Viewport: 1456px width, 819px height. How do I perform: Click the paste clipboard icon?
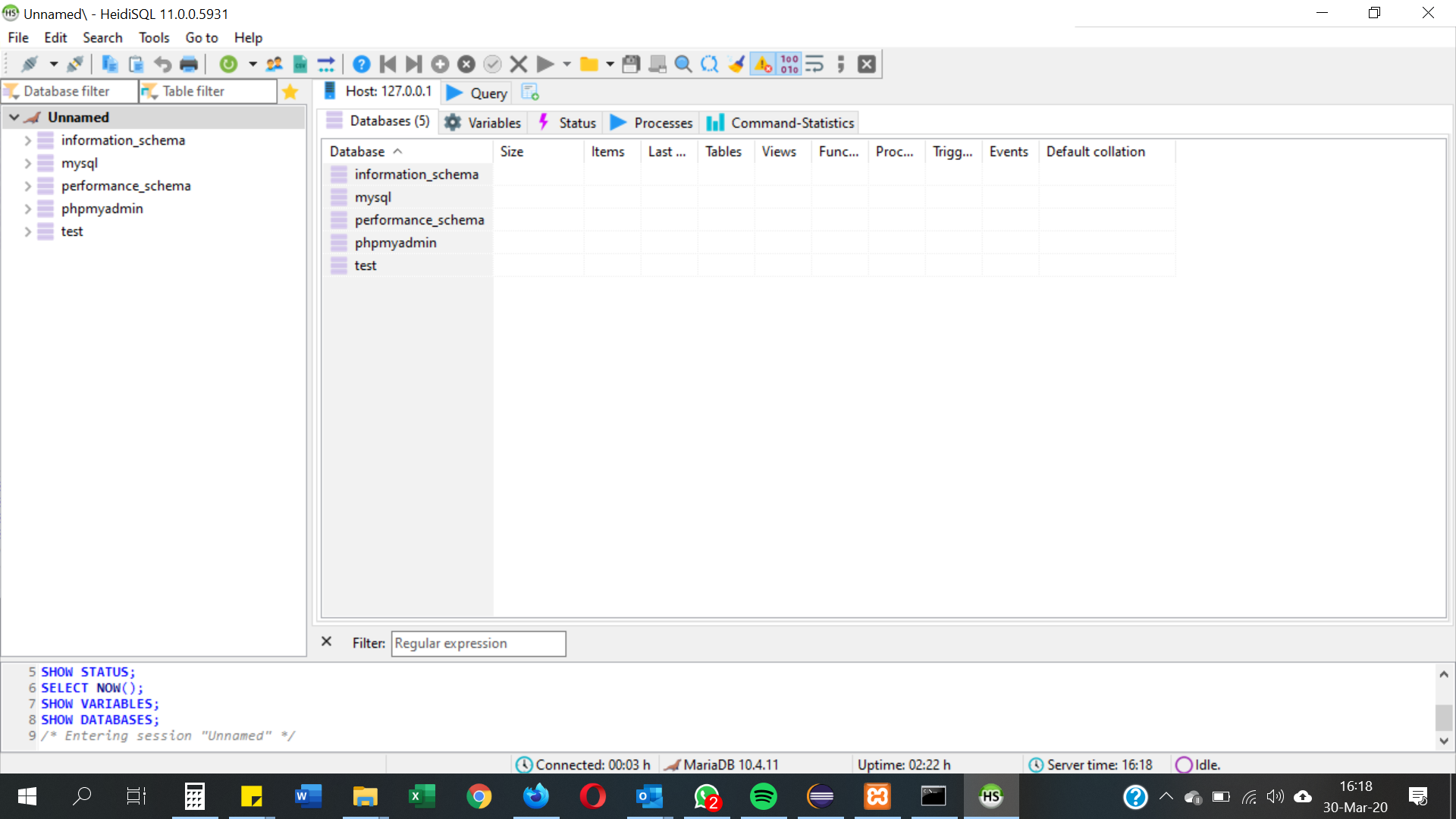pos(136,64)
